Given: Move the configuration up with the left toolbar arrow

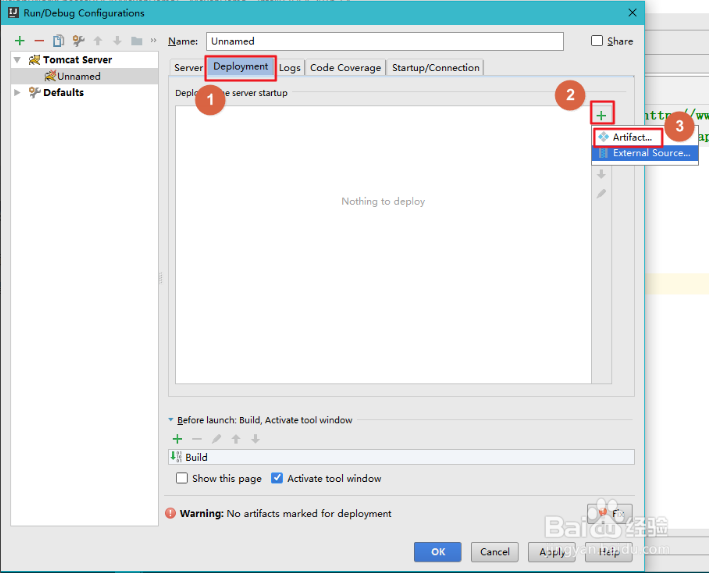Looking at the screenshot, I should coord(98,41).
